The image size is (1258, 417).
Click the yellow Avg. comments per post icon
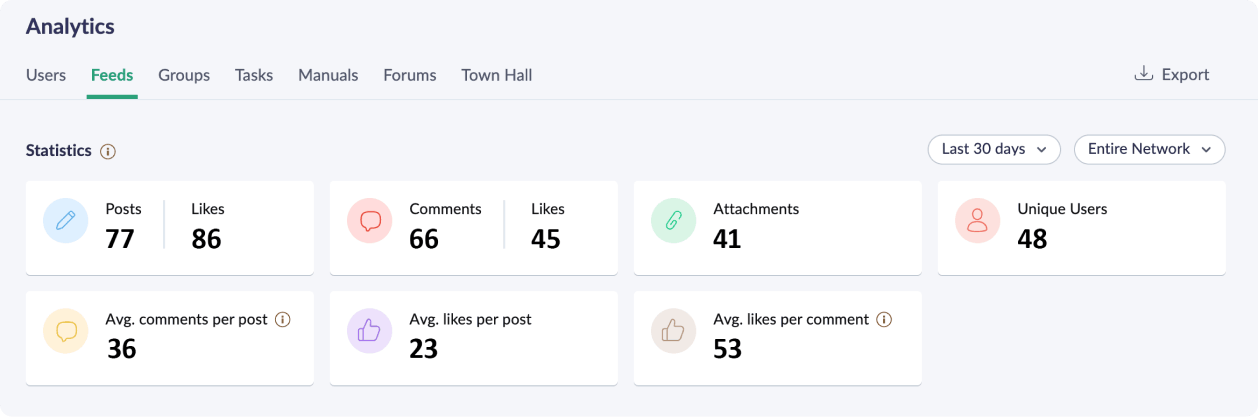(66, 331)
